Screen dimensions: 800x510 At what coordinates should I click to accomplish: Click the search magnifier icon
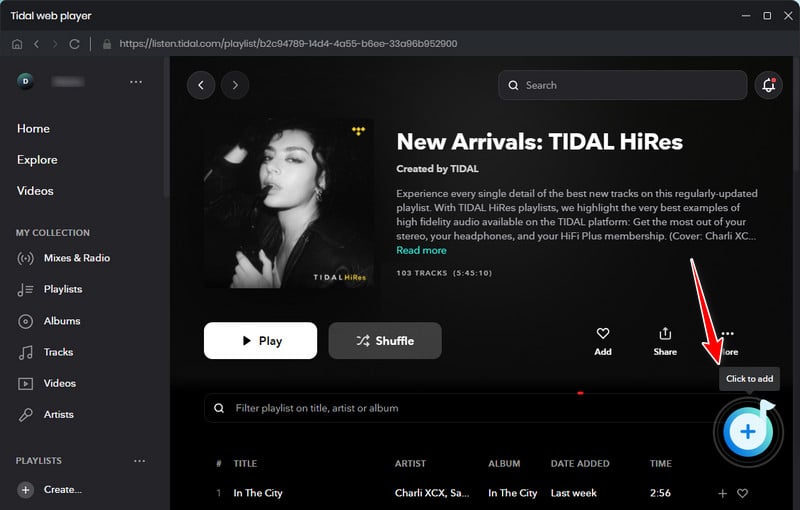(513, 85)
